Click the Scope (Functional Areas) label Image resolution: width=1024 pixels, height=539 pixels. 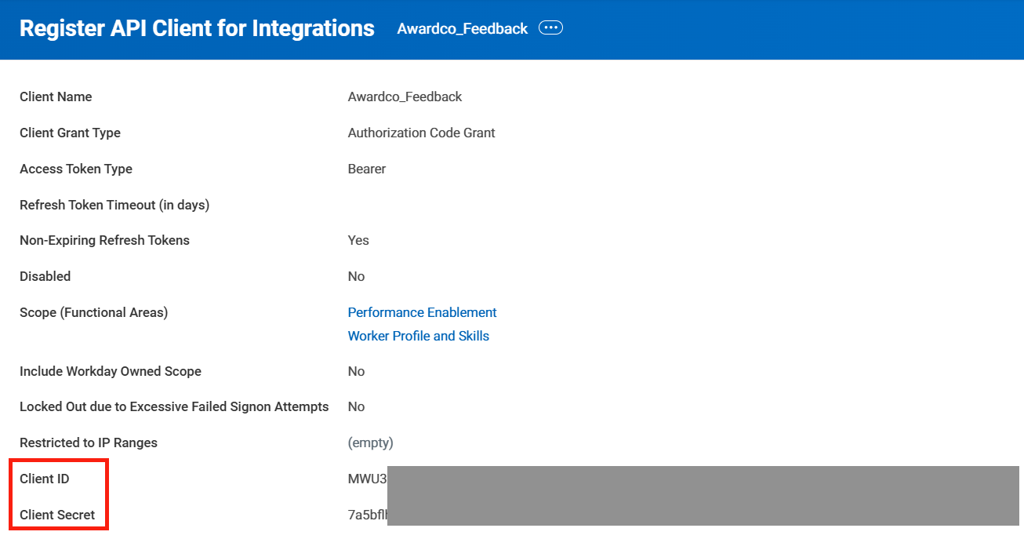click(94, 312)
